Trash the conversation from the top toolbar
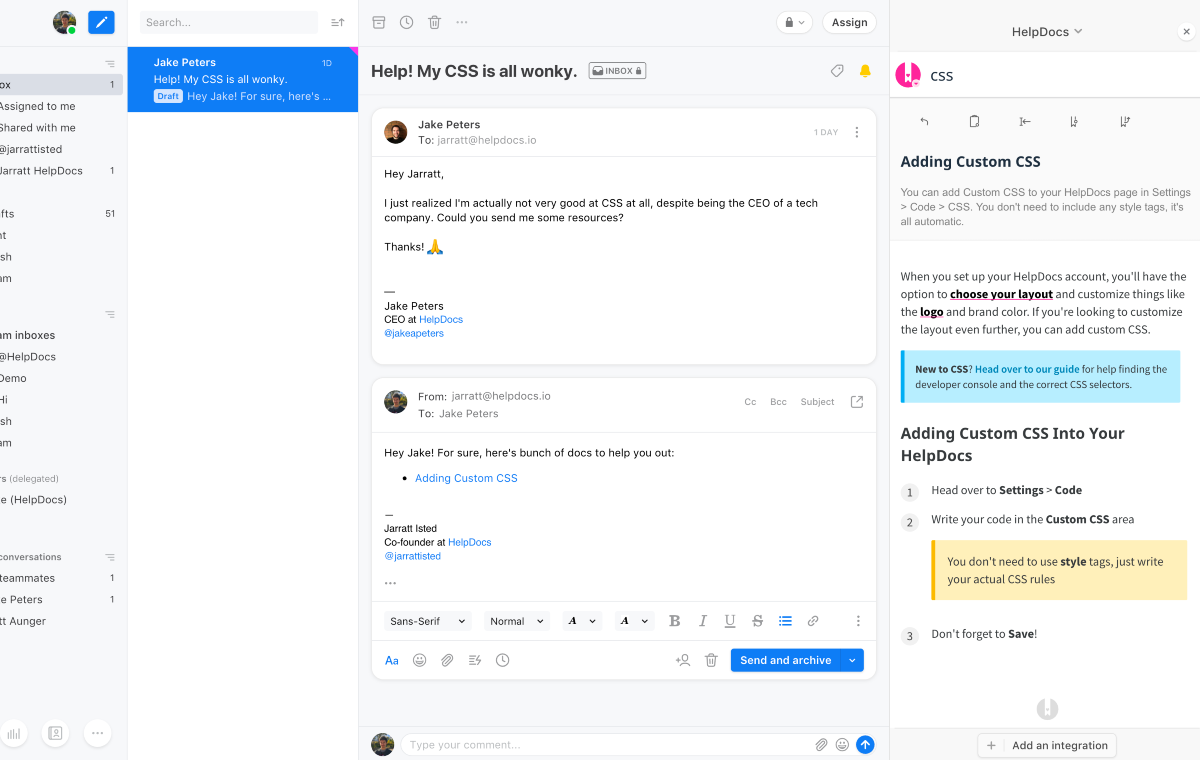Screen dimensions: 1200x760 tap(434, 22)
